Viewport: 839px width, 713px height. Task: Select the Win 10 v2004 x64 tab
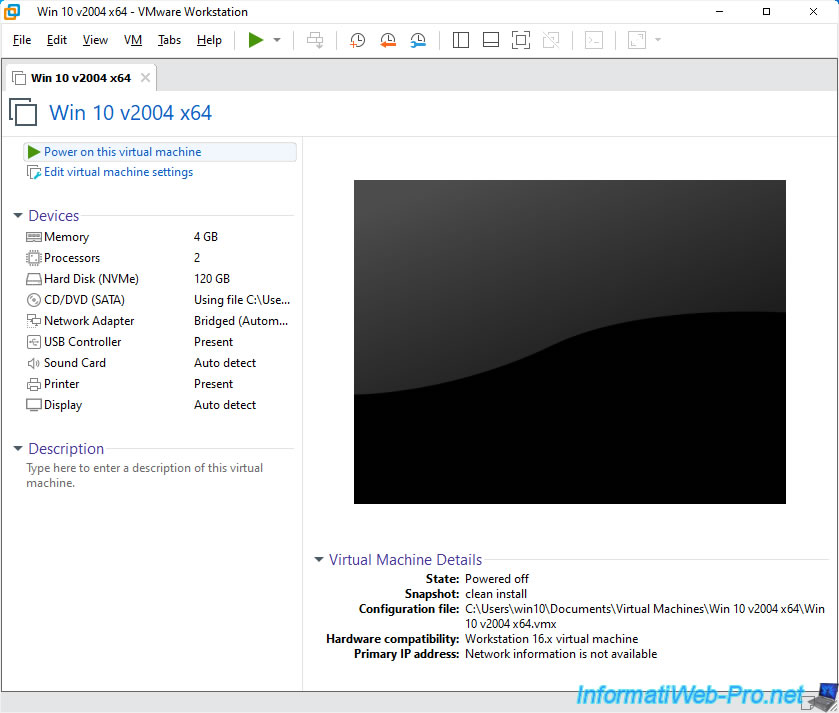(x=80, y=78)
